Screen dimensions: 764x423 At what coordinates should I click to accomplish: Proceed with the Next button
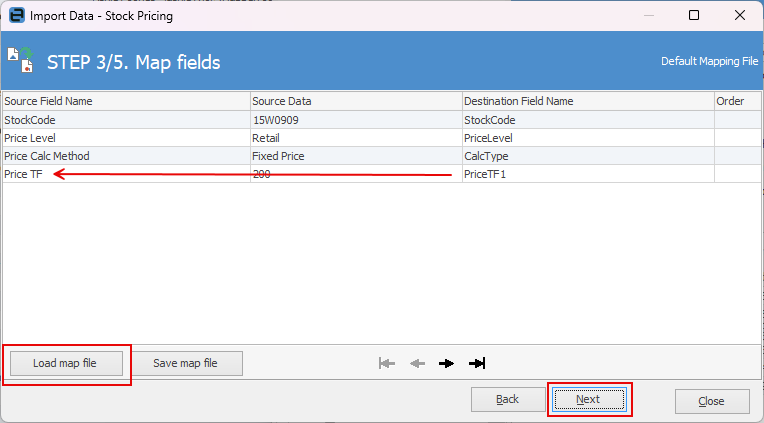coord(588,400)
